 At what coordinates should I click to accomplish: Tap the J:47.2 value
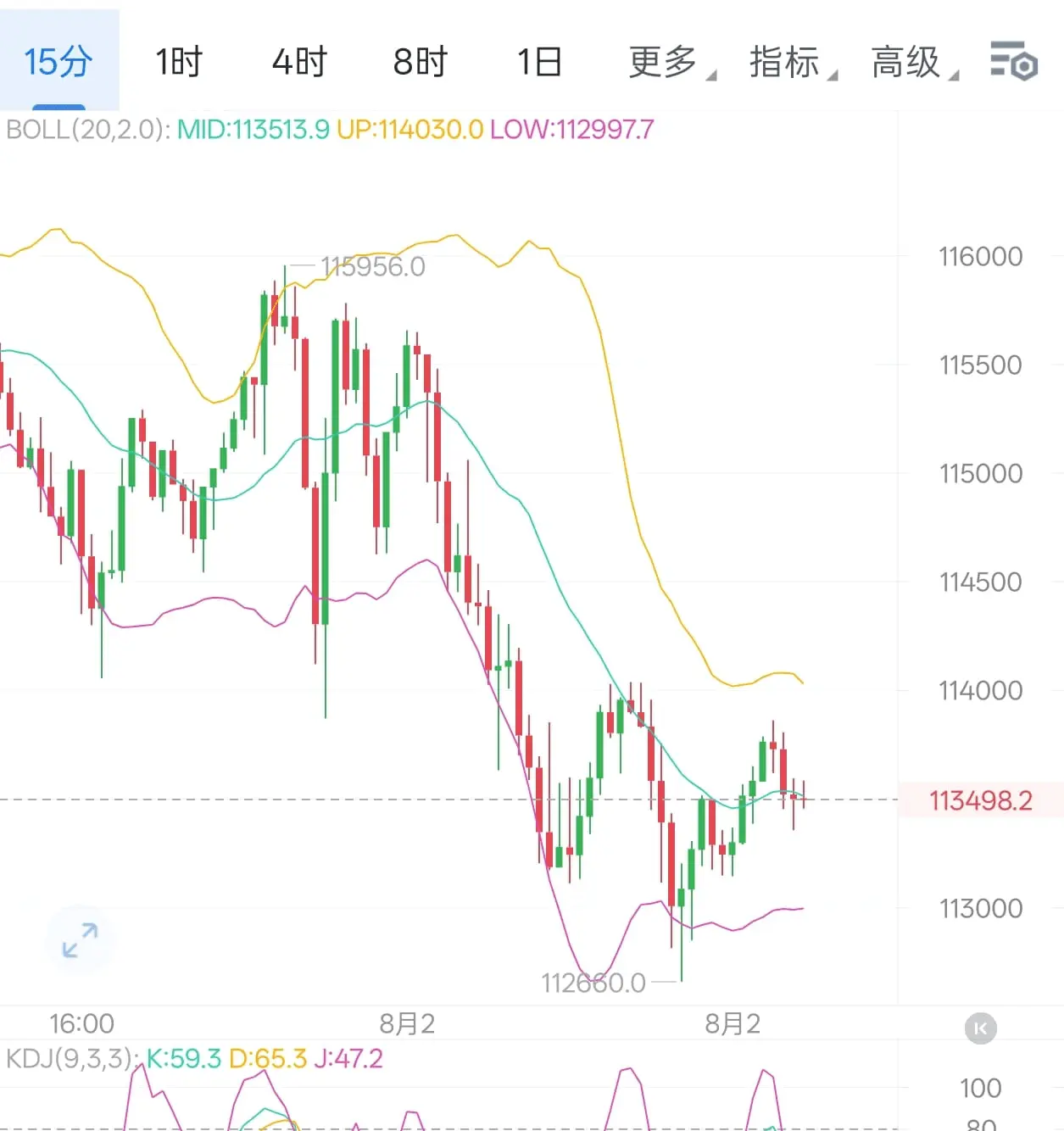[x=348, y=1058]
